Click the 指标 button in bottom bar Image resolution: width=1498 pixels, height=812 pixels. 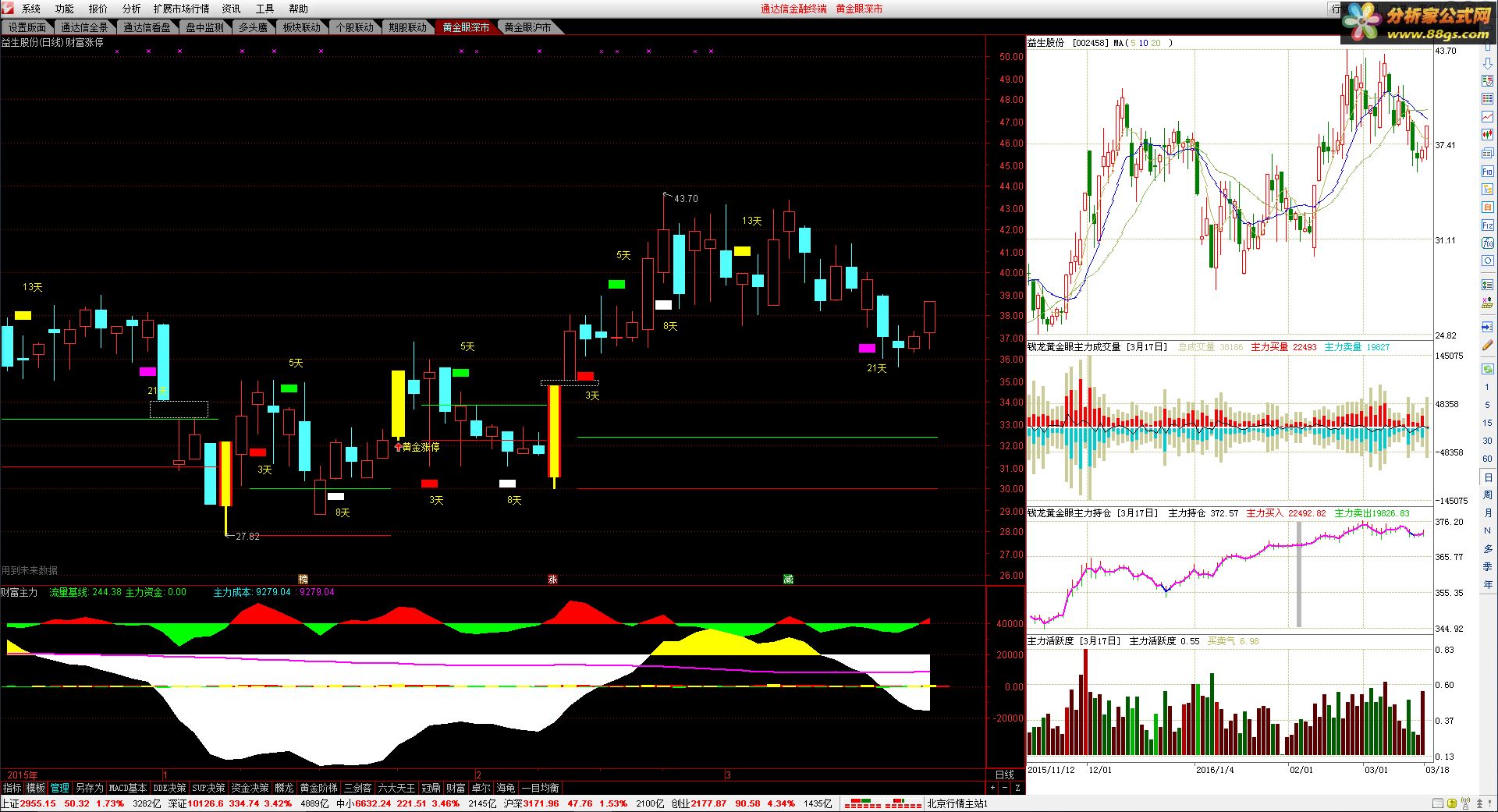[12, 788]
